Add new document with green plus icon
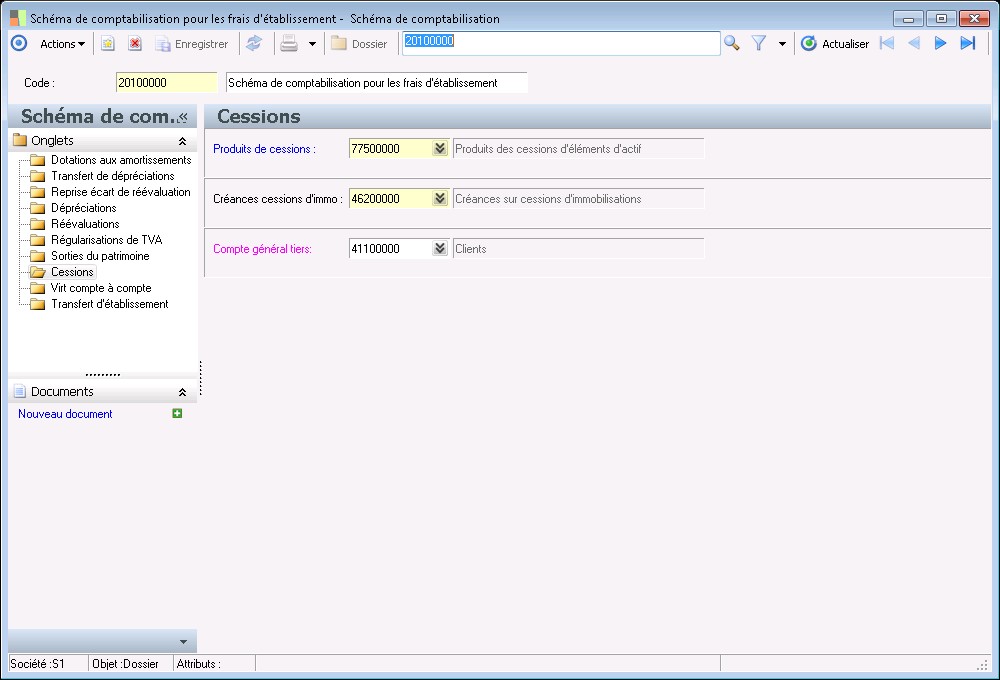The width and height of the screenshot is (1000, 680). pyautogui.click(x=178, y=413)
